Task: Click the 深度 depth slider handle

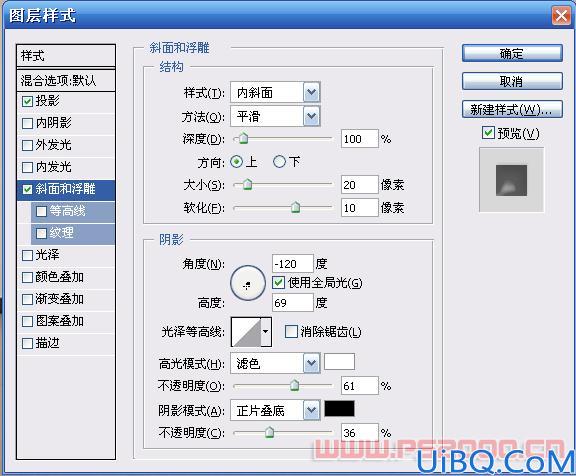Action: pyautogui.click(x=243, y=139)
